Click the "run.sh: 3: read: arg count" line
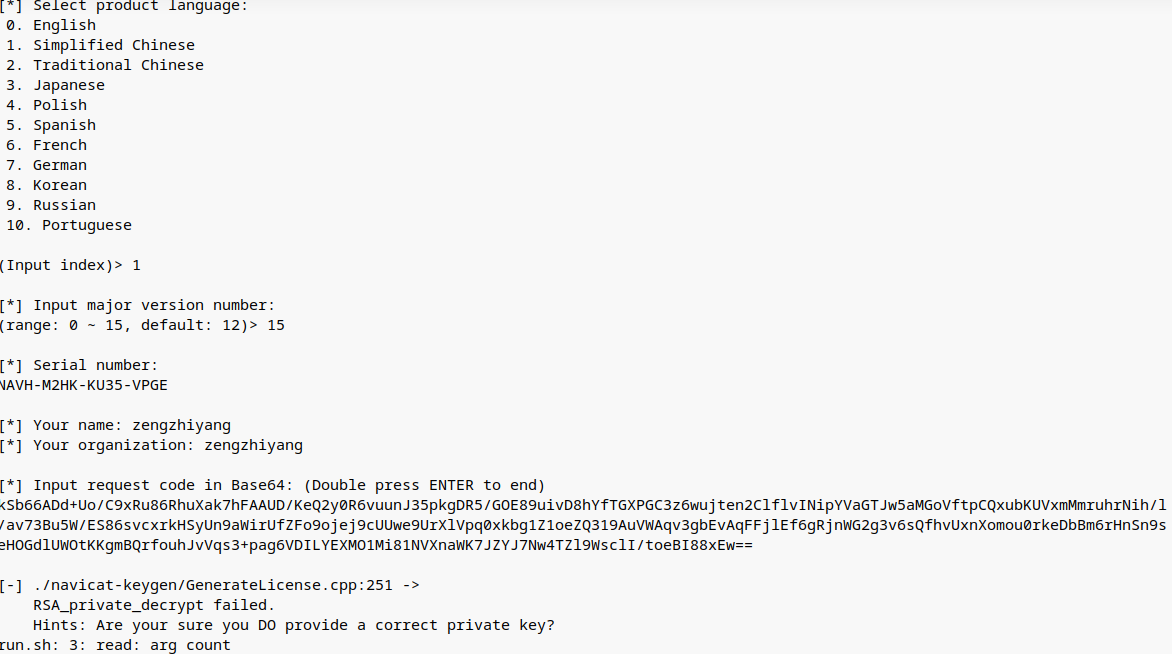The image size is (1172, 654). tap(115, 645)
